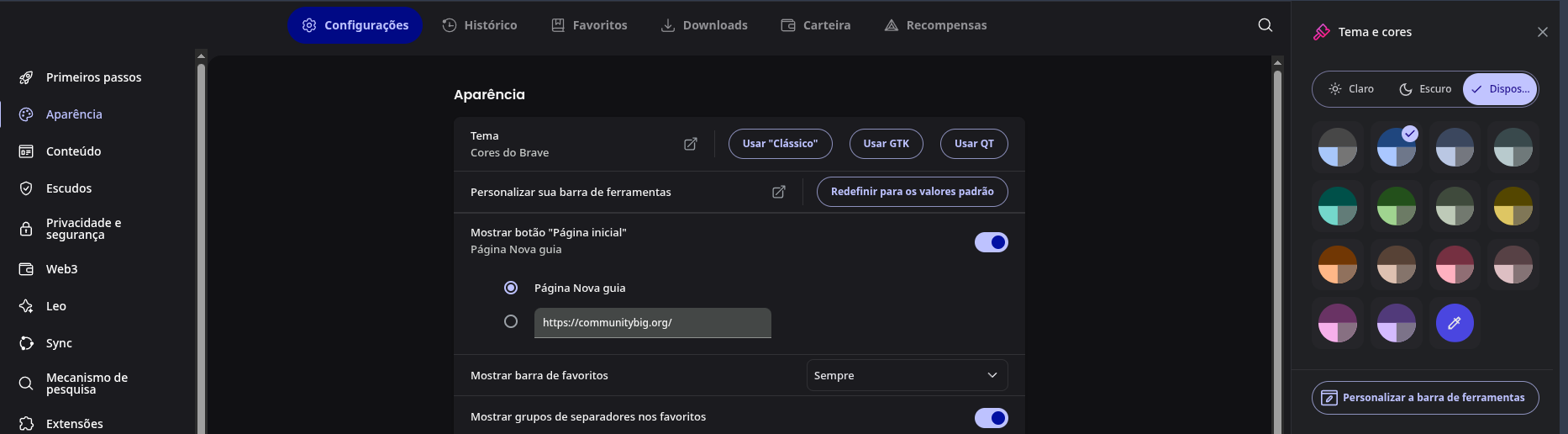Screen dimensions: 1568x434
Task: Pick the orange color theme swatch
Action: click(x=1337, y=265)
